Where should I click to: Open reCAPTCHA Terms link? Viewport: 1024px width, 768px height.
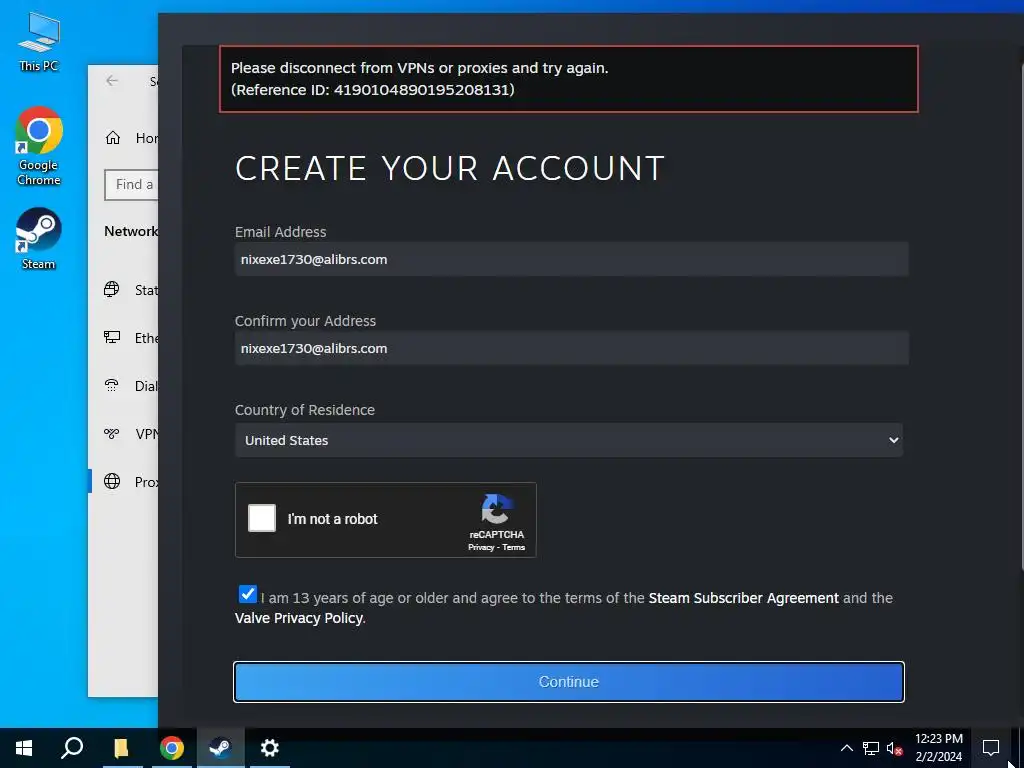513,547
